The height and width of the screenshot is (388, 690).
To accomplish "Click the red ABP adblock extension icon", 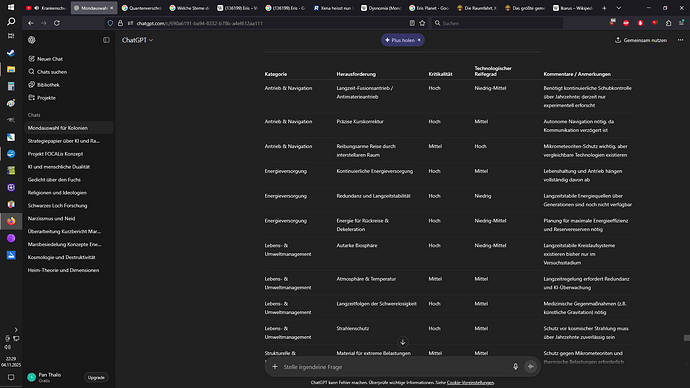I will coord(626,23).
